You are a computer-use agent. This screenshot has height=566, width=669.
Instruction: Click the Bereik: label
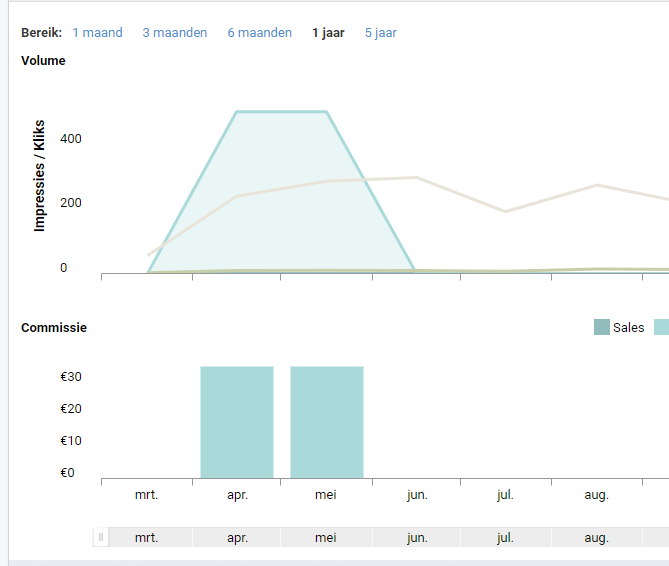pyautogui.click(x=41, y=33)
